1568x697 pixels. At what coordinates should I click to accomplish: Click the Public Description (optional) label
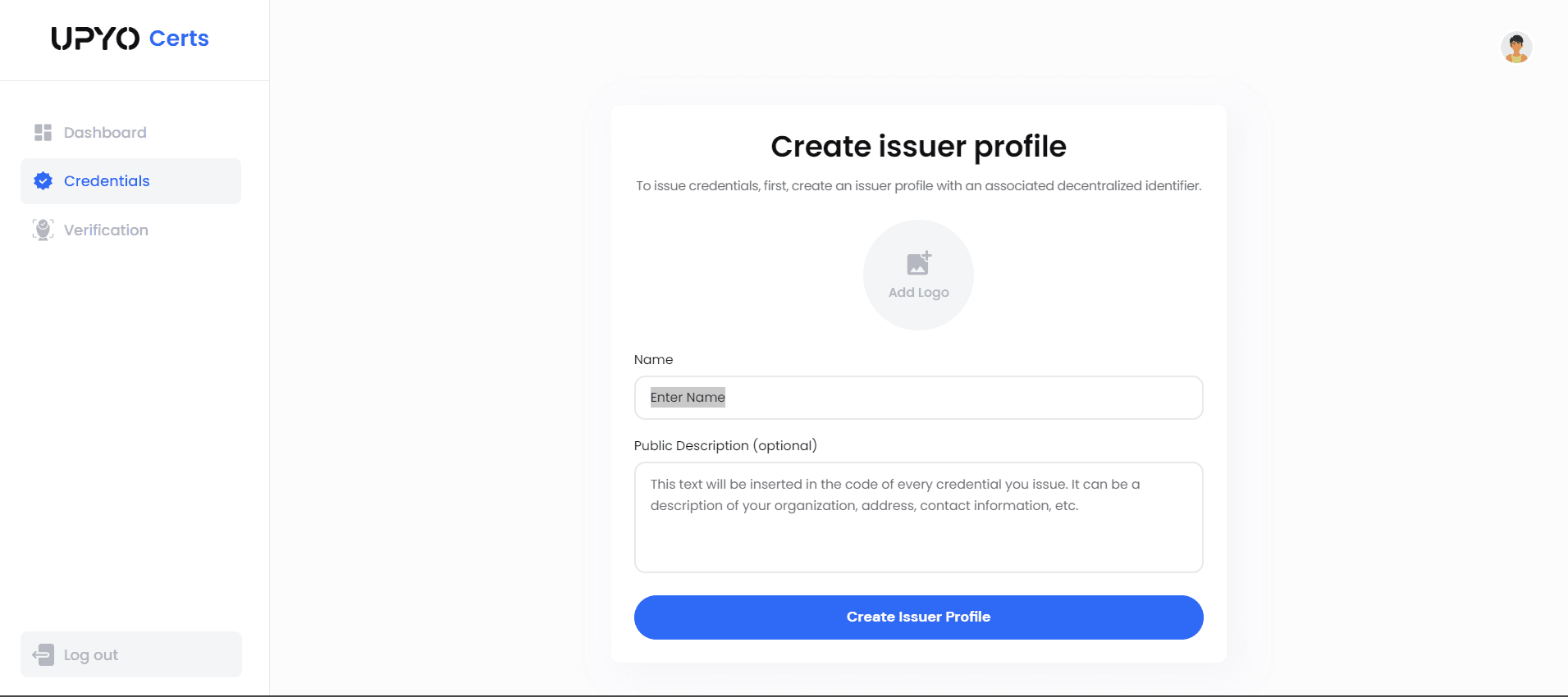tap(726, 445)
